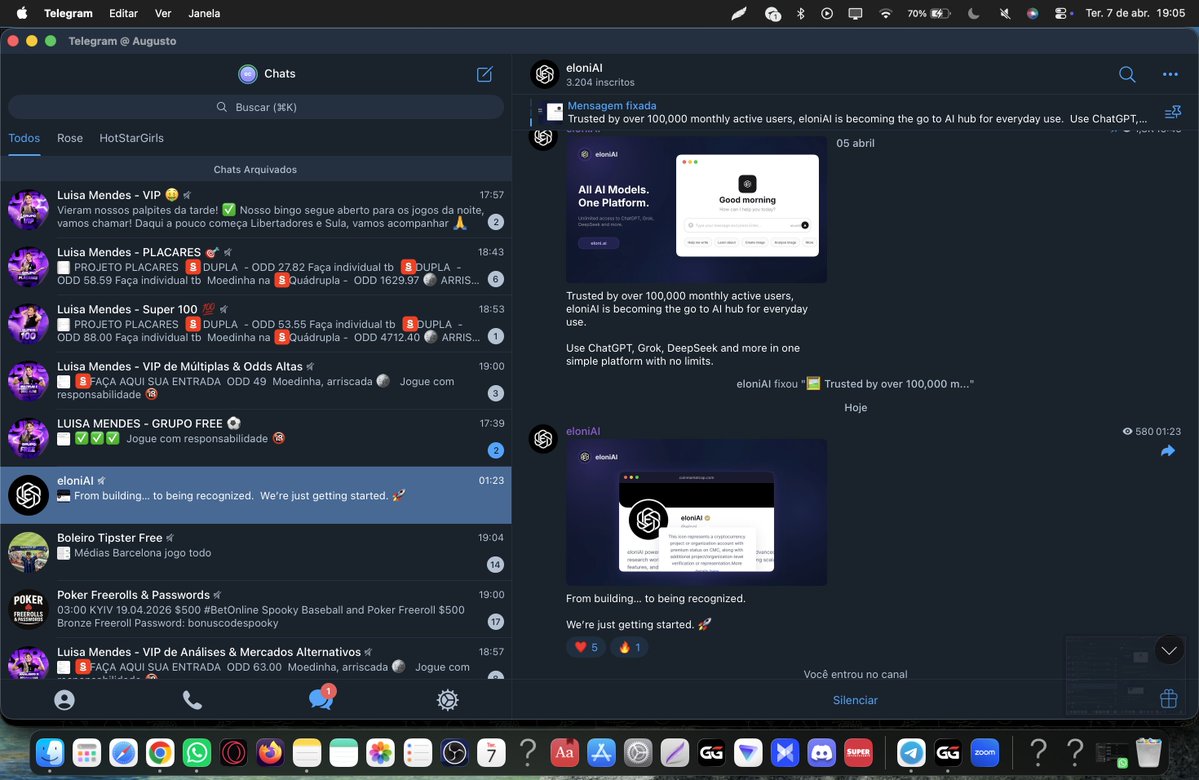Viewport: 1199px width, 780px height.
Task: Launch Google Chrome from the Dock
Action: [160, 753]
